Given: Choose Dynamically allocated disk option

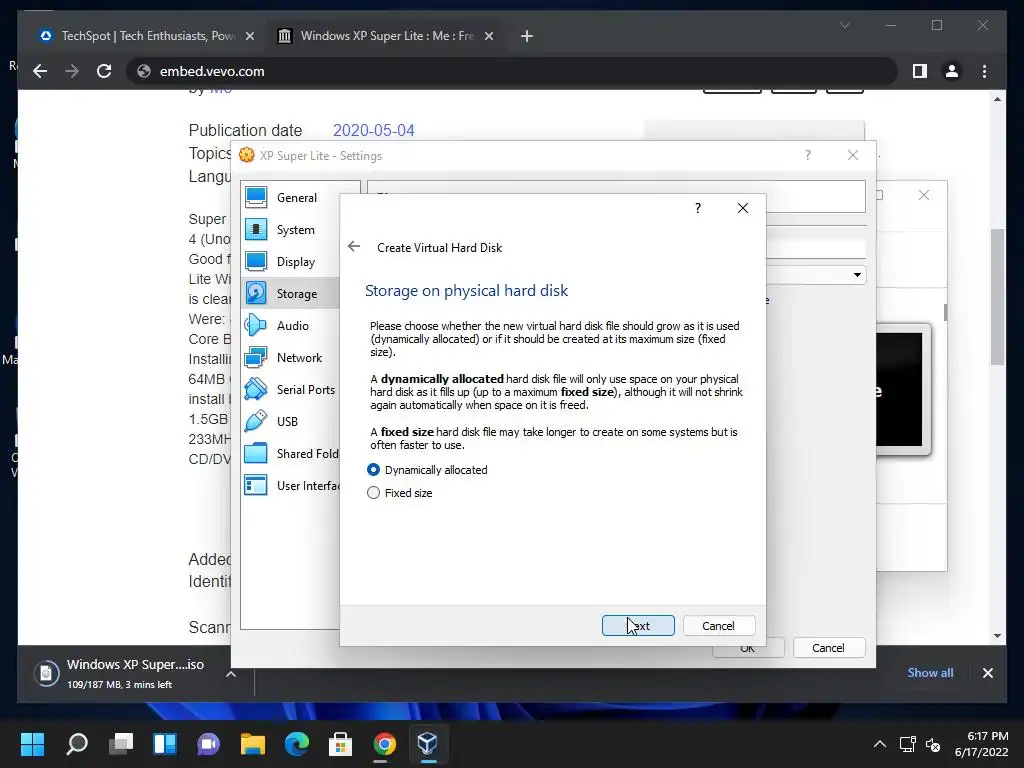Looking at the screenshot, I should point(427,470).
